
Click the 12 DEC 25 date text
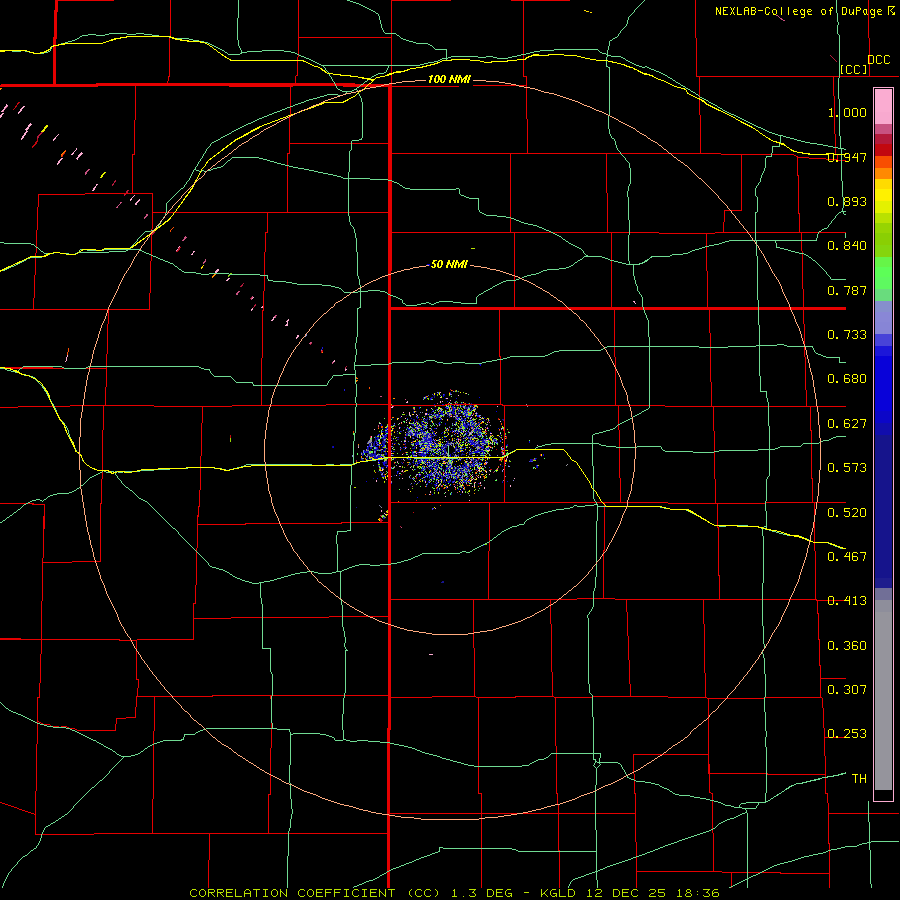pyautogui.click(x=626, y=893)
